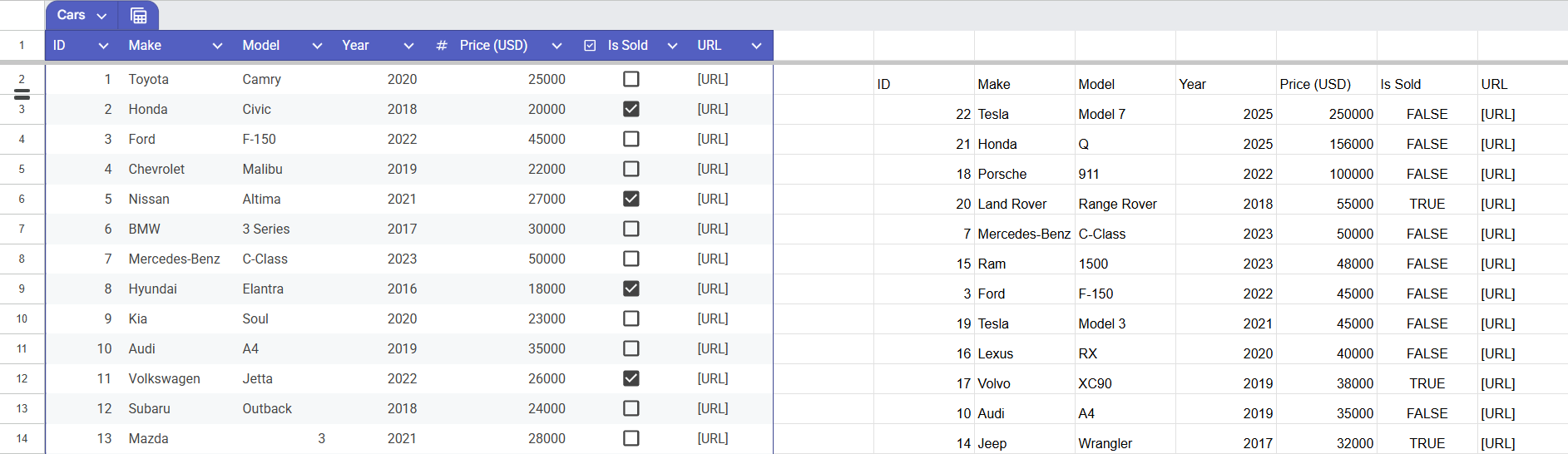Open the Model column dropdown arrow
This screenshot has width=1568, height=454.
(317, 46)
